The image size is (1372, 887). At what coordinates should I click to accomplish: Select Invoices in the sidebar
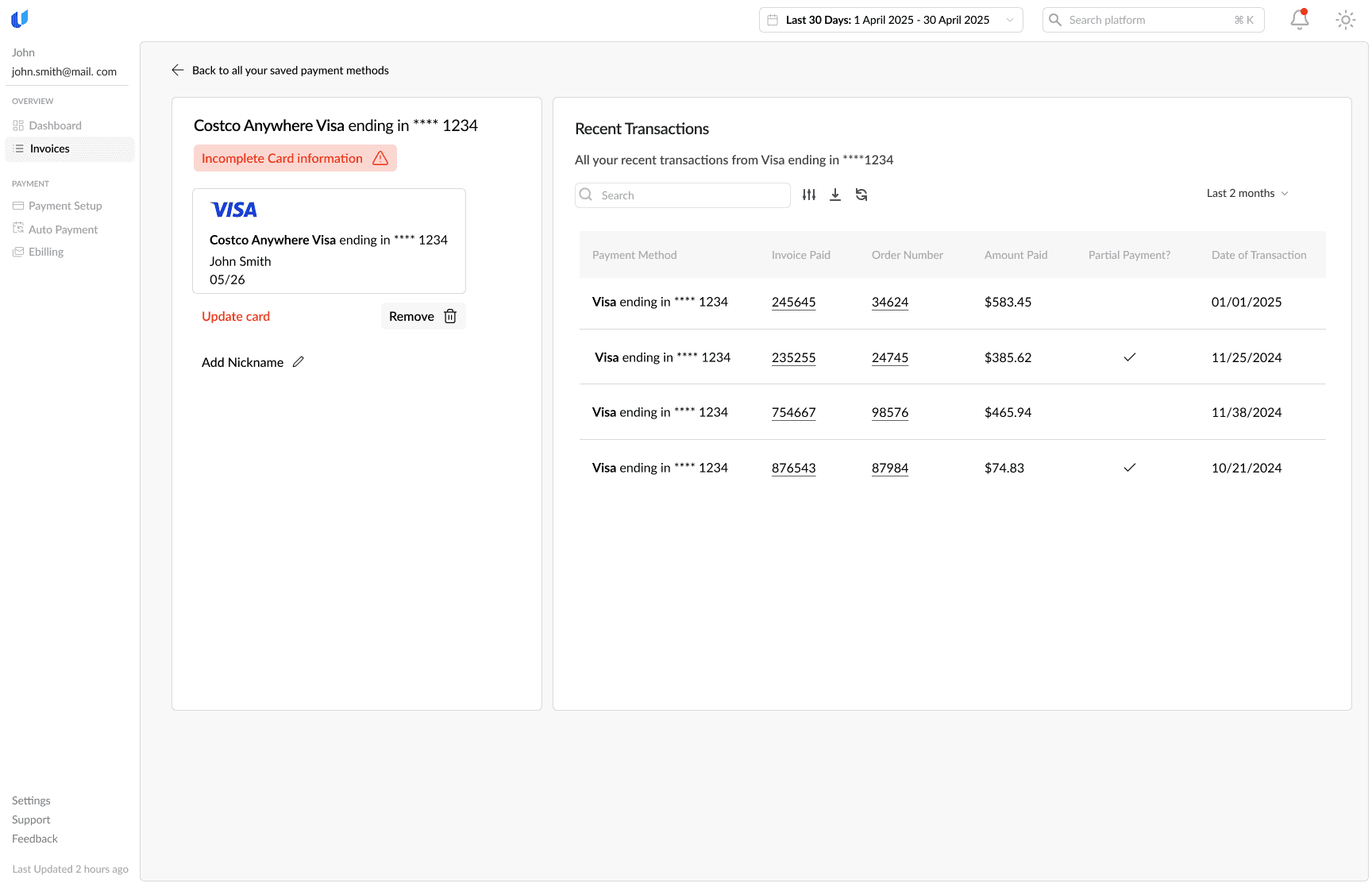[x=70, y=148]
